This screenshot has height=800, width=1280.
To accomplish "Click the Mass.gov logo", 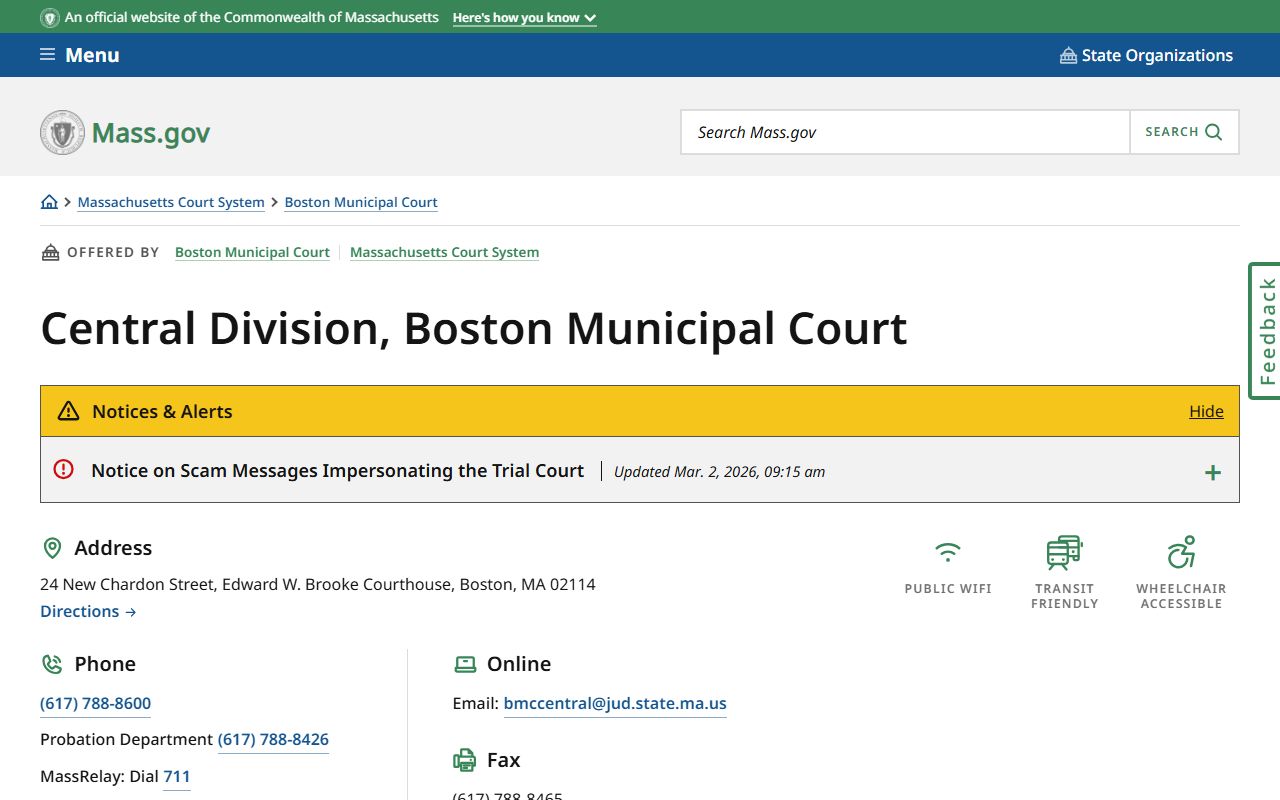I will (x=125, y=132).
